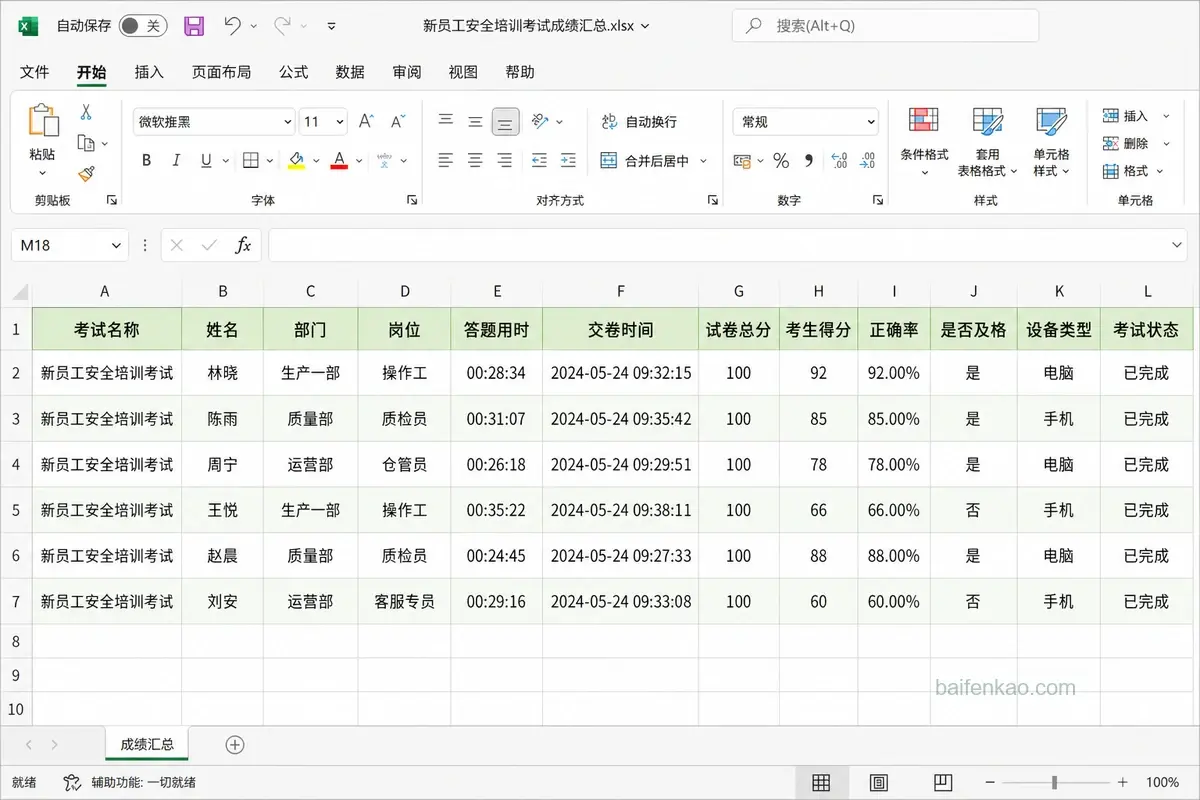
Task: Decrease indent
Action: 539,160
